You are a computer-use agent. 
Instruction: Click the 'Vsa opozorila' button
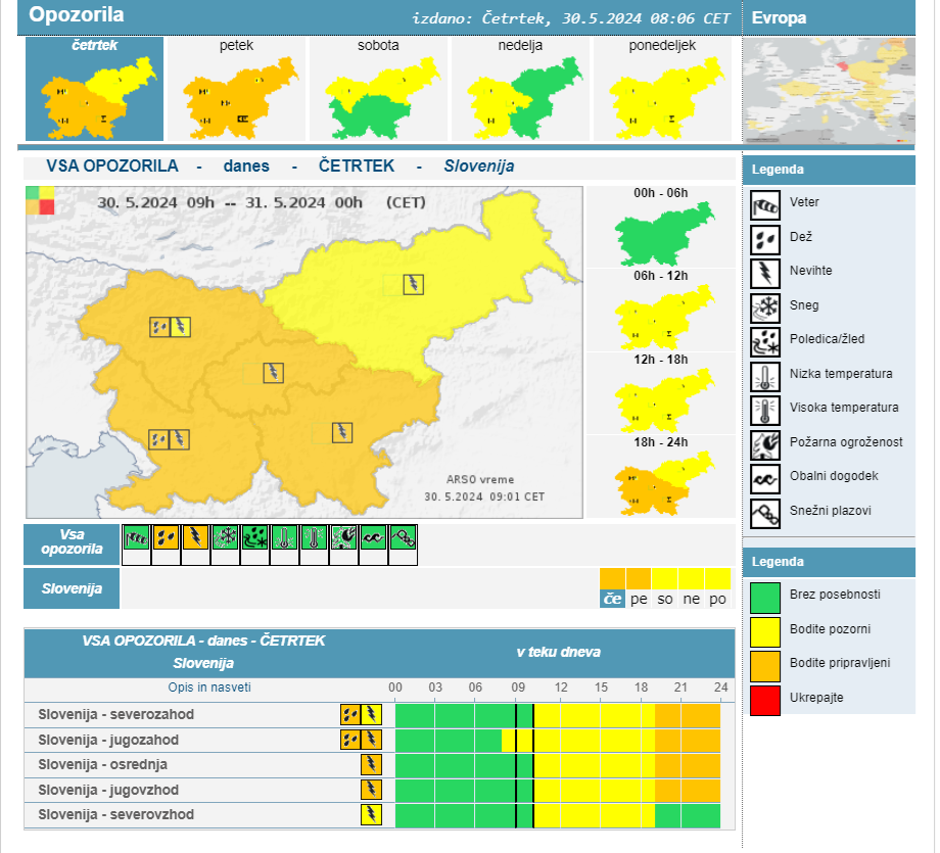(x=72, y=543)
